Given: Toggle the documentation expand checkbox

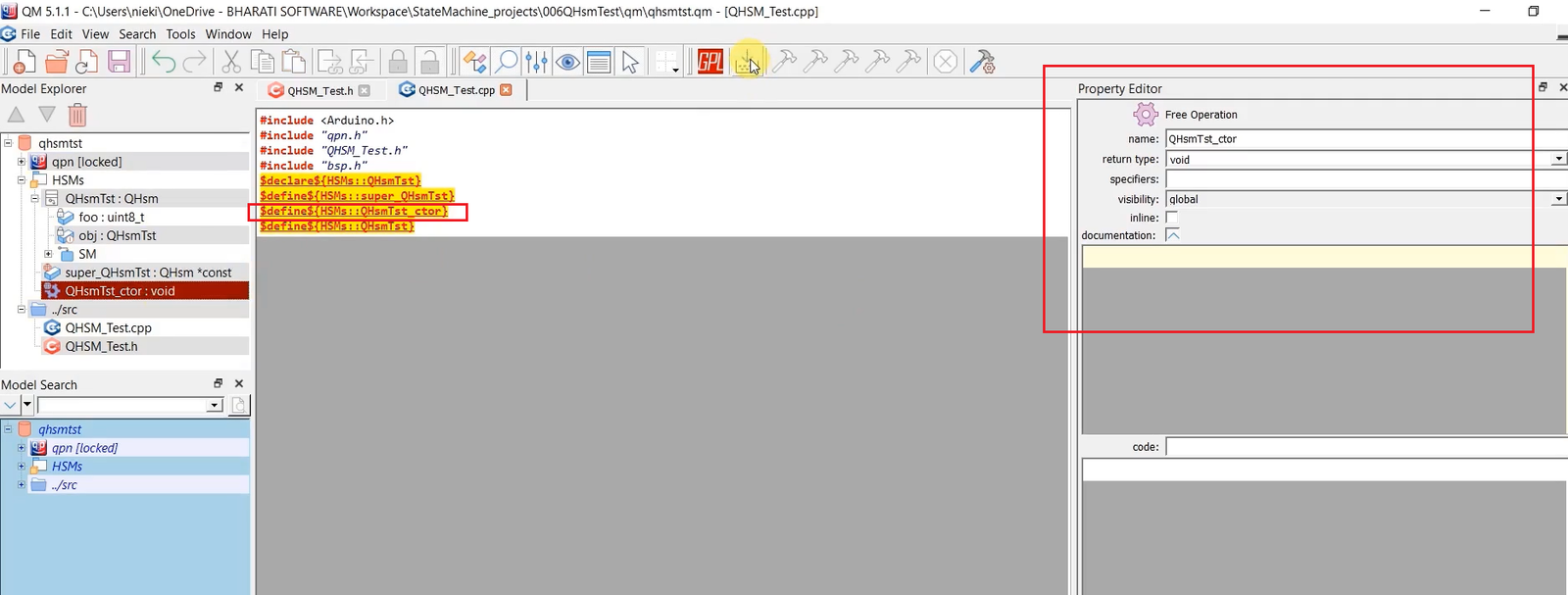Looking at the screenshot, I should (1173, 235).
